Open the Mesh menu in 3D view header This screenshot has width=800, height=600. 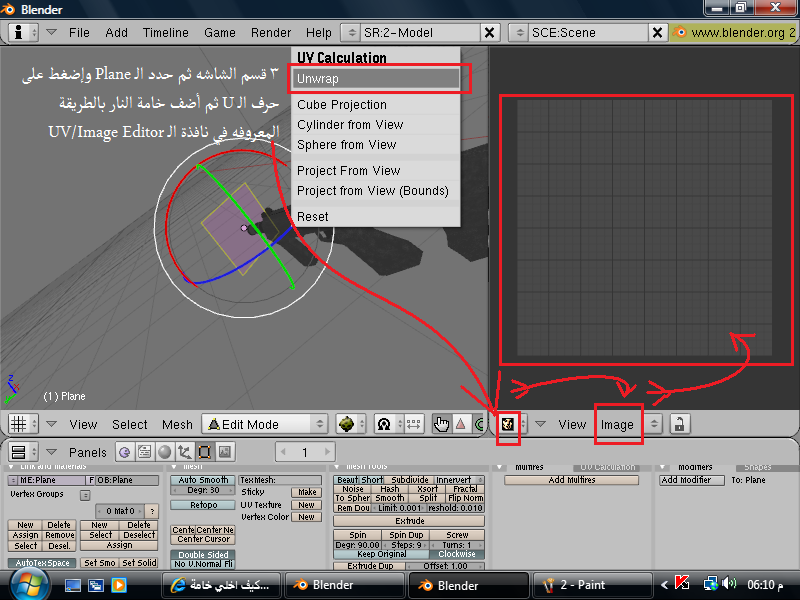[178, 424]
